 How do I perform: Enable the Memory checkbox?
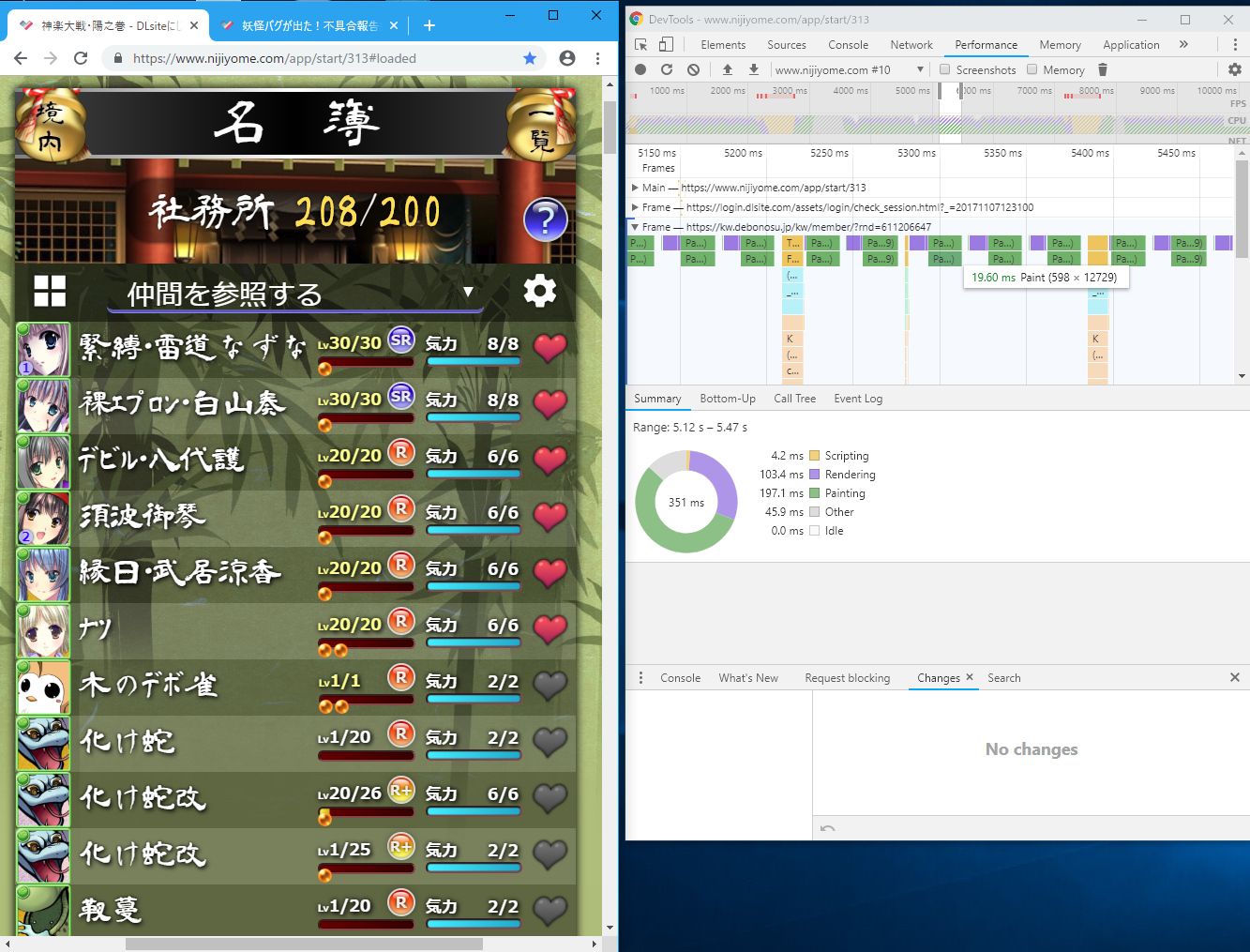(1032, 69)
